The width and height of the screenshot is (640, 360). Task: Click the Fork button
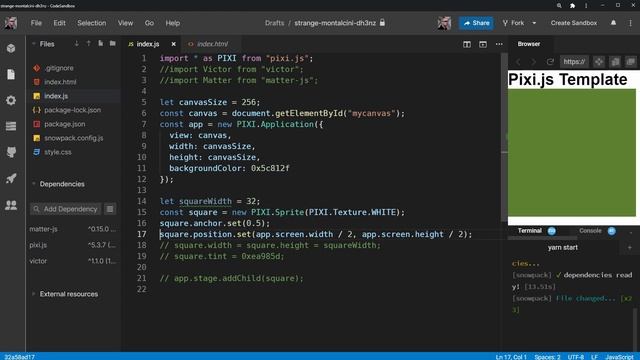point(513,23)
